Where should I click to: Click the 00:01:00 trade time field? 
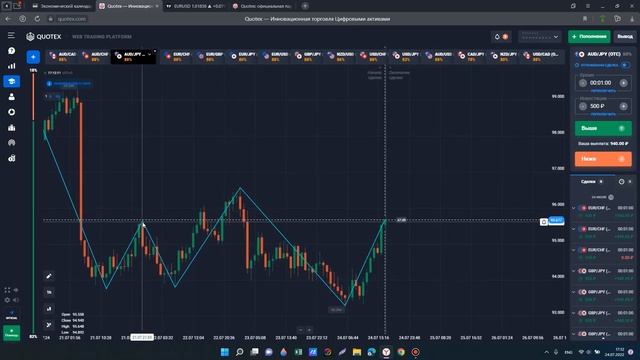(602, 83)
